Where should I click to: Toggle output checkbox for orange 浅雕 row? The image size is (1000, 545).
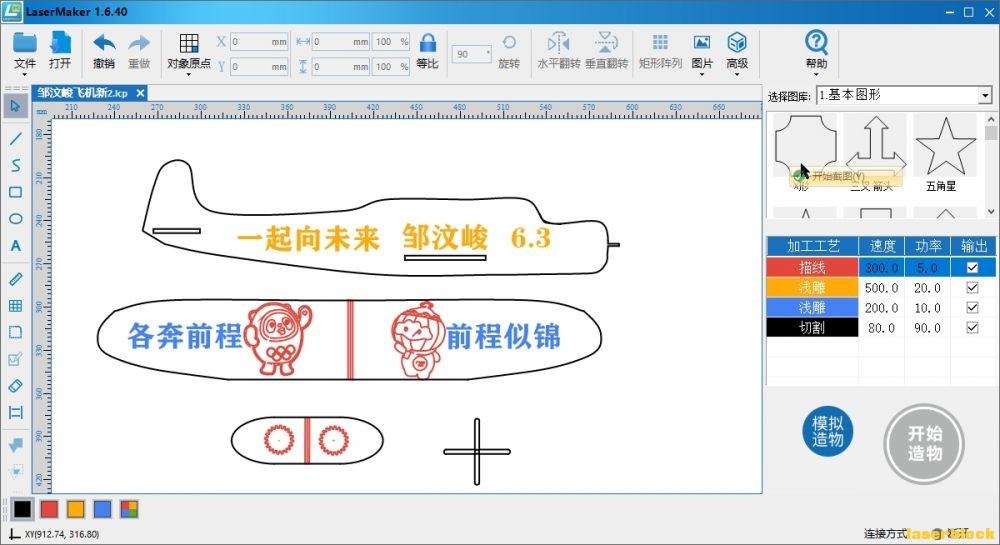(x=972, y=287)
